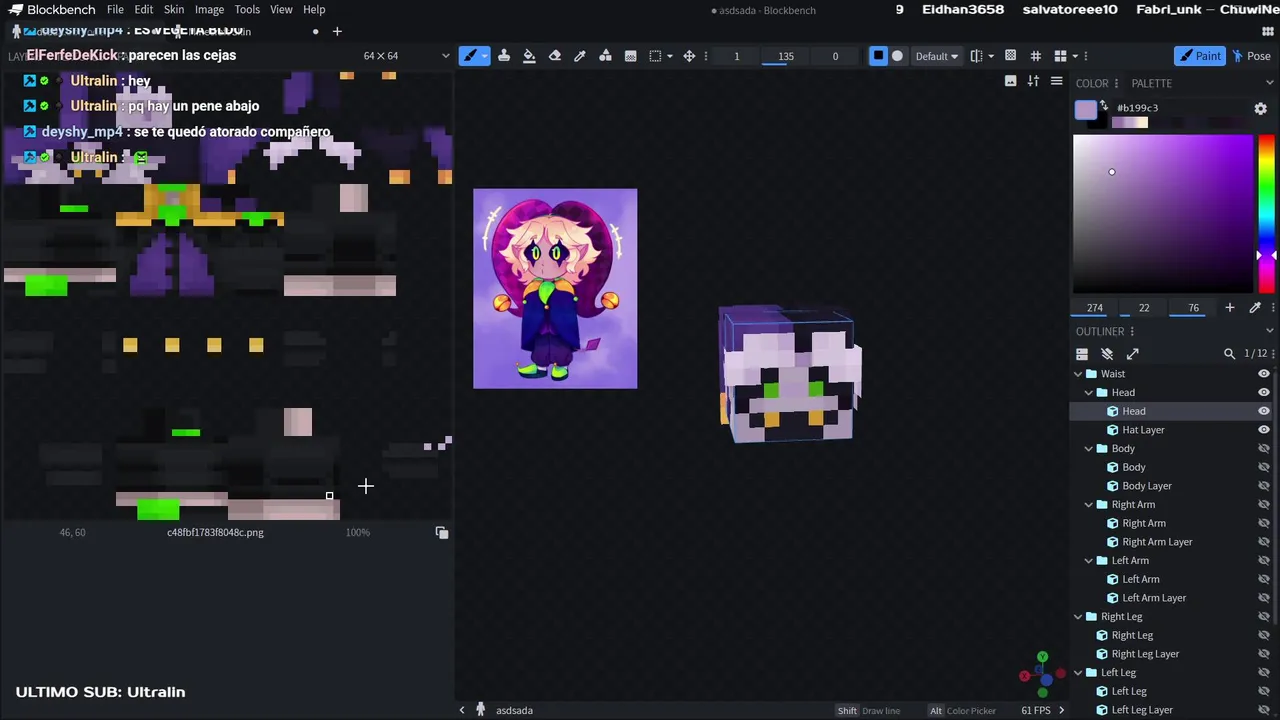Click the image icon above the color panel
The height and width of the screenshot is (720, 1280).
pos(1011,81)
